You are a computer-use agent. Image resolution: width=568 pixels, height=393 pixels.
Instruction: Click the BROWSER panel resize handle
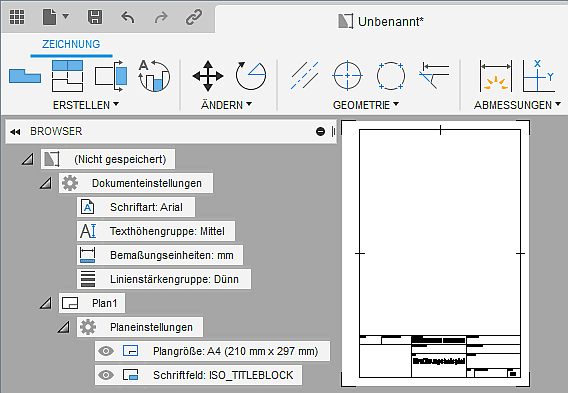tap(333, 131)
